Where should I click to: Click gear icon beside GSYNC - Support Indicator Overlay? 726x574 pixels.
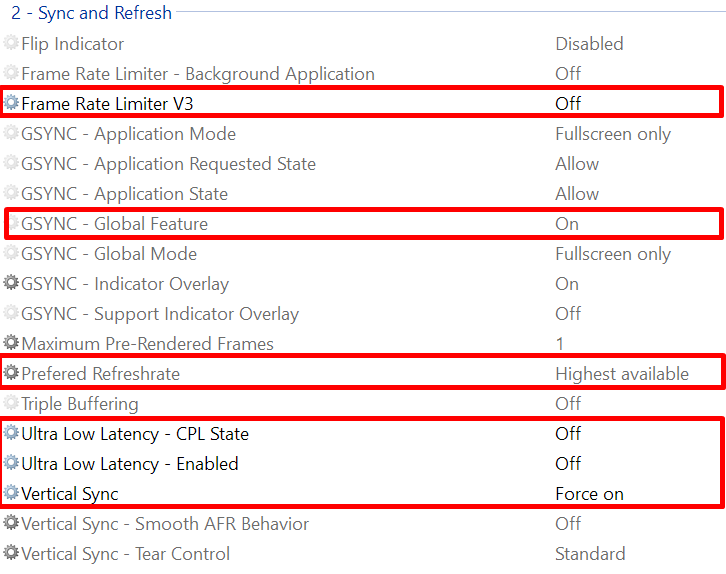click(x=11, y=313)
